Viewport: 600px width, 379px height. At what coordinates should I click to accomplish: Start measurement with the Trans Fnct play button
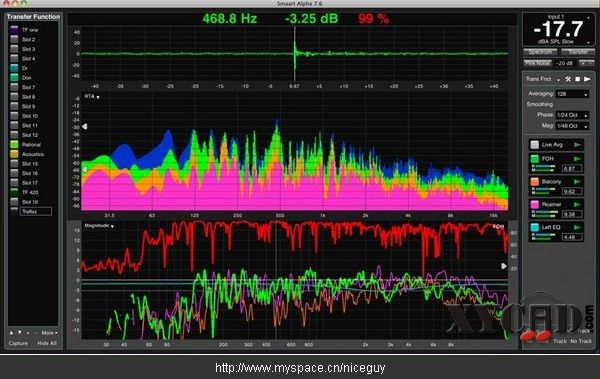click(x=587, y=79)
